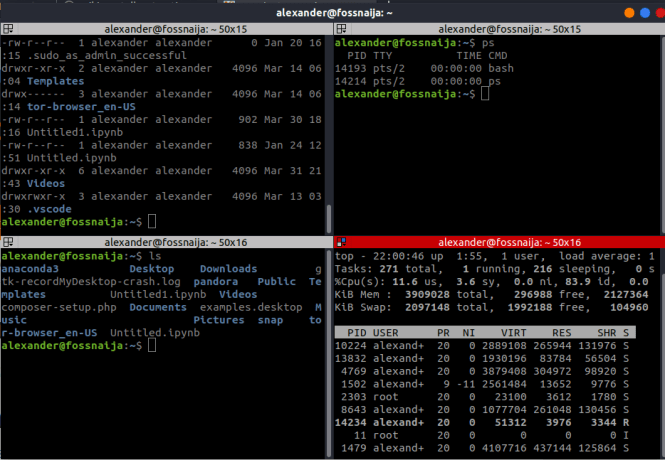The image size is (665, 460).
Task: Focus the red-highlighted 50x16 pane titlebar text
Action: coord(509,243)
